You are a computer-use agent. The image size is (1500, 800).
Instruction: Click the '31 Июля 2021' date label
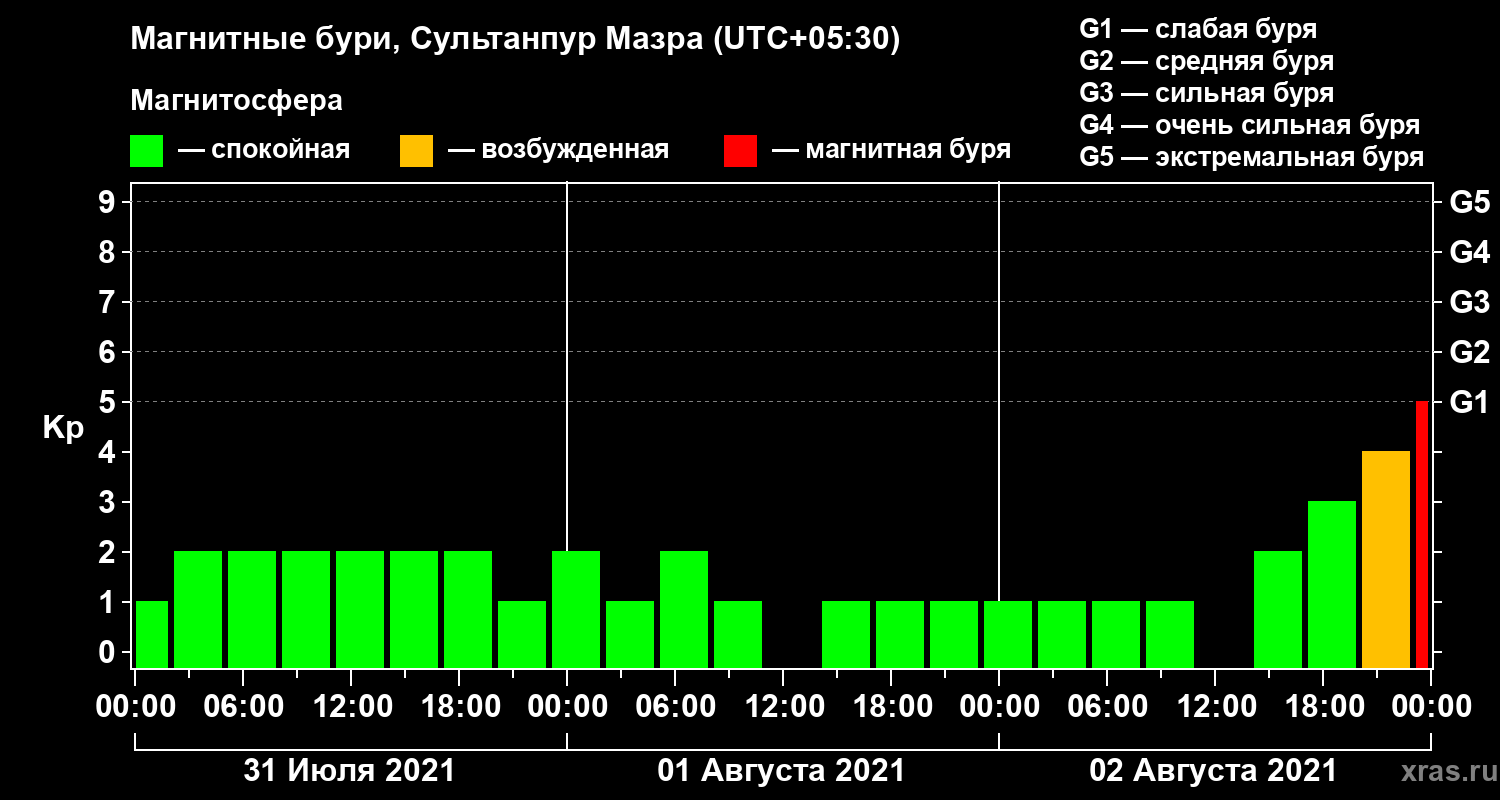[350, 771]
